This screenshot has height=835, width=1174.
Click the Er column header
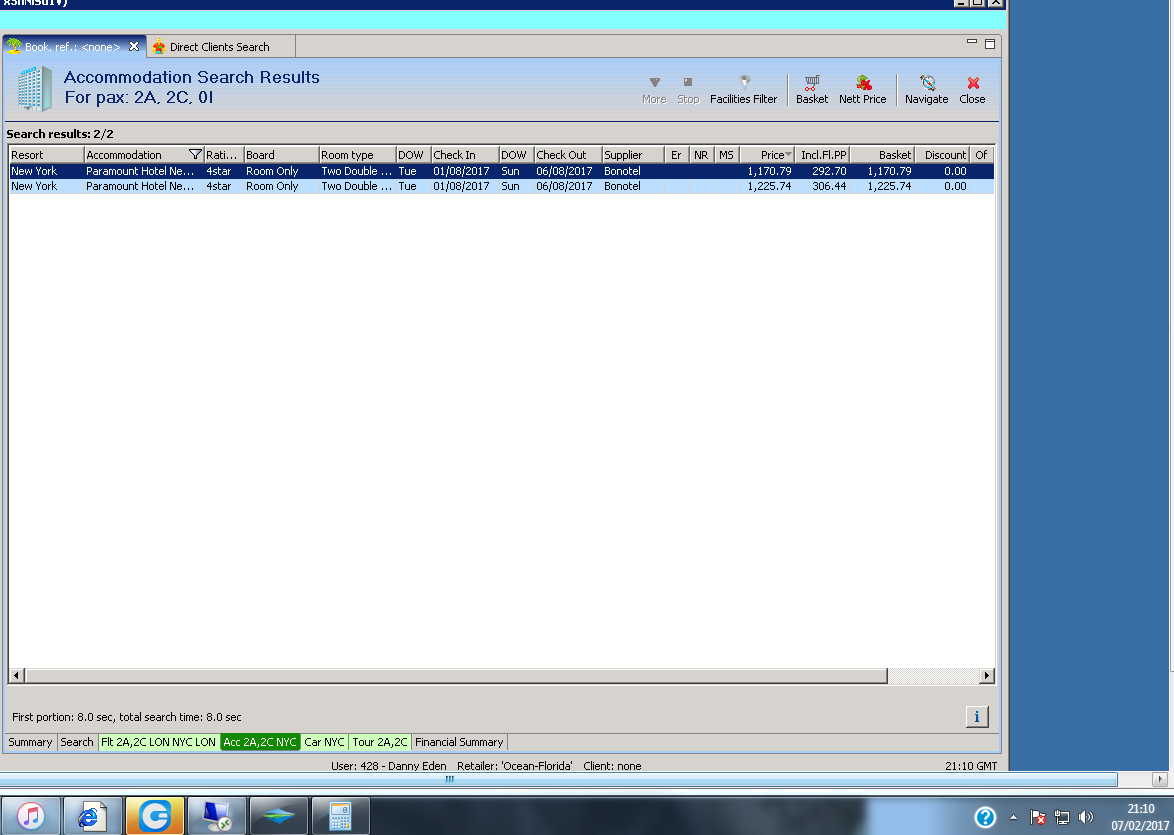coord(676,154)
